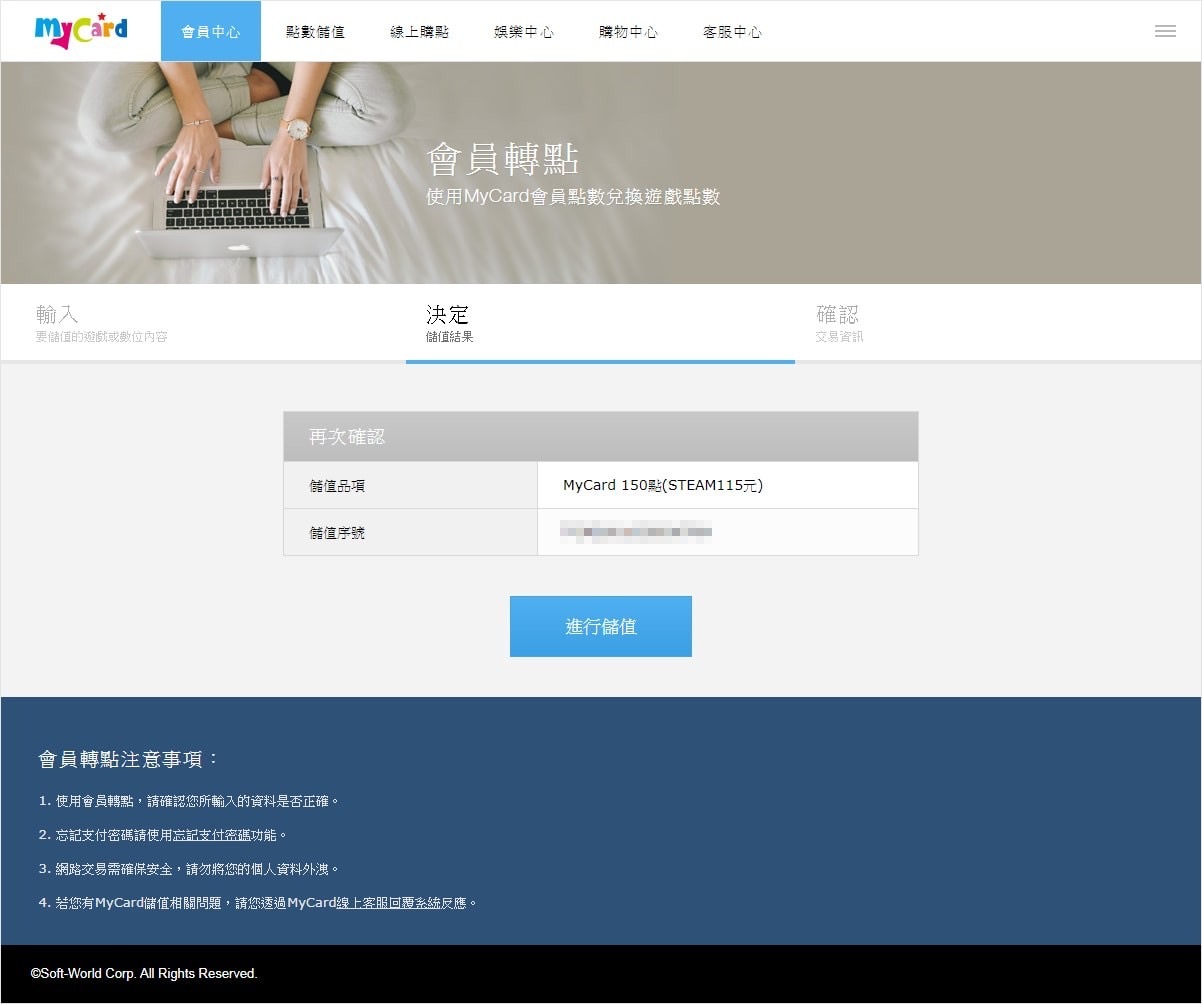Click the 儲值品項 label cell
This screenshot has width=1202, height=1004.
[x=411, y=486]
